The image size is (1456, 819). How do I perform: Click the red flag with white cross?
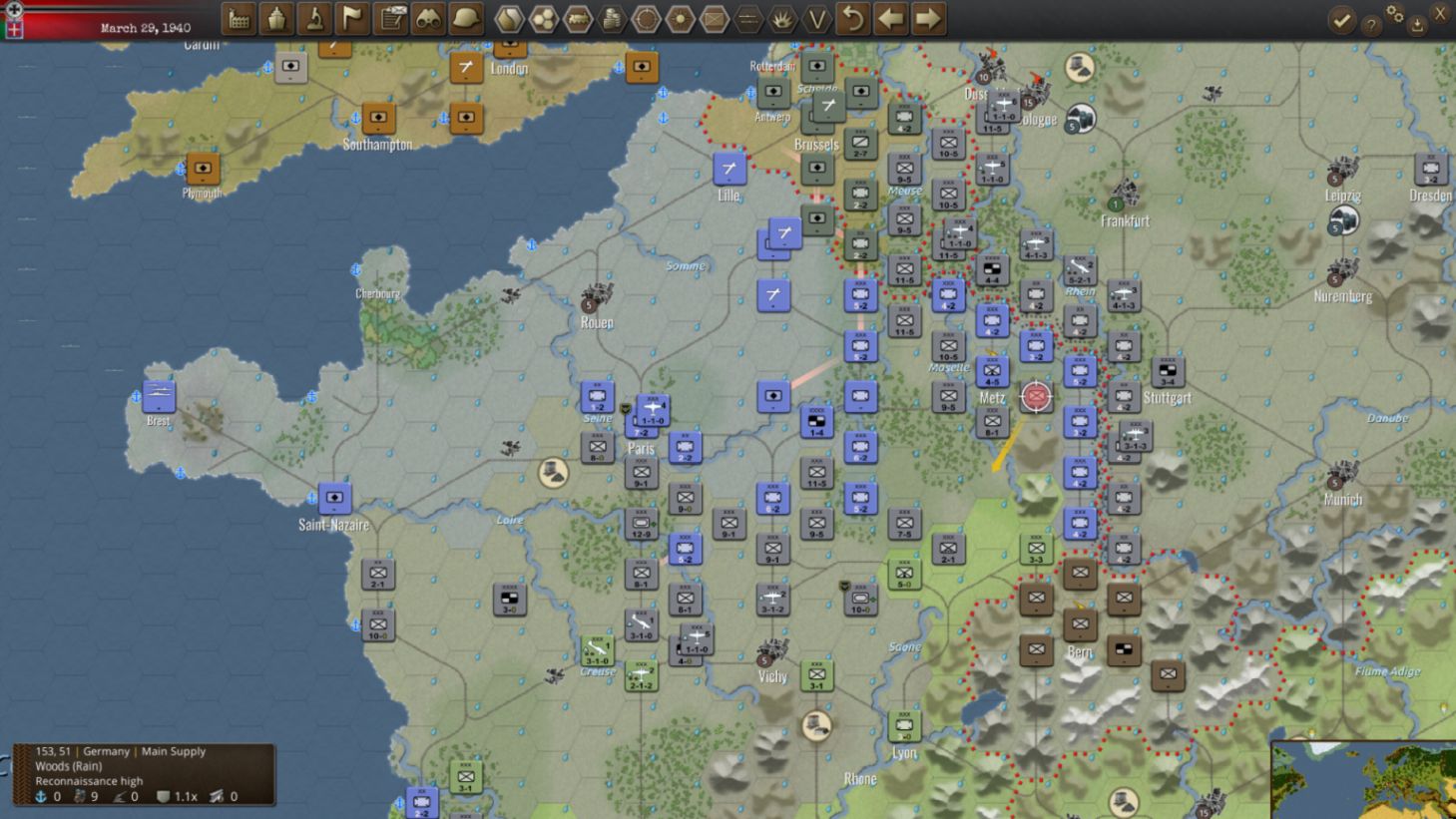[14, 29]
